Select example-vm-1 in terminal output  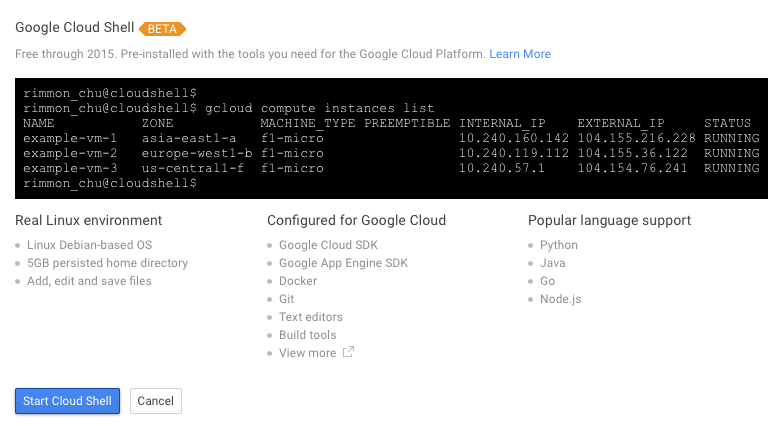(x=70, y=138)
